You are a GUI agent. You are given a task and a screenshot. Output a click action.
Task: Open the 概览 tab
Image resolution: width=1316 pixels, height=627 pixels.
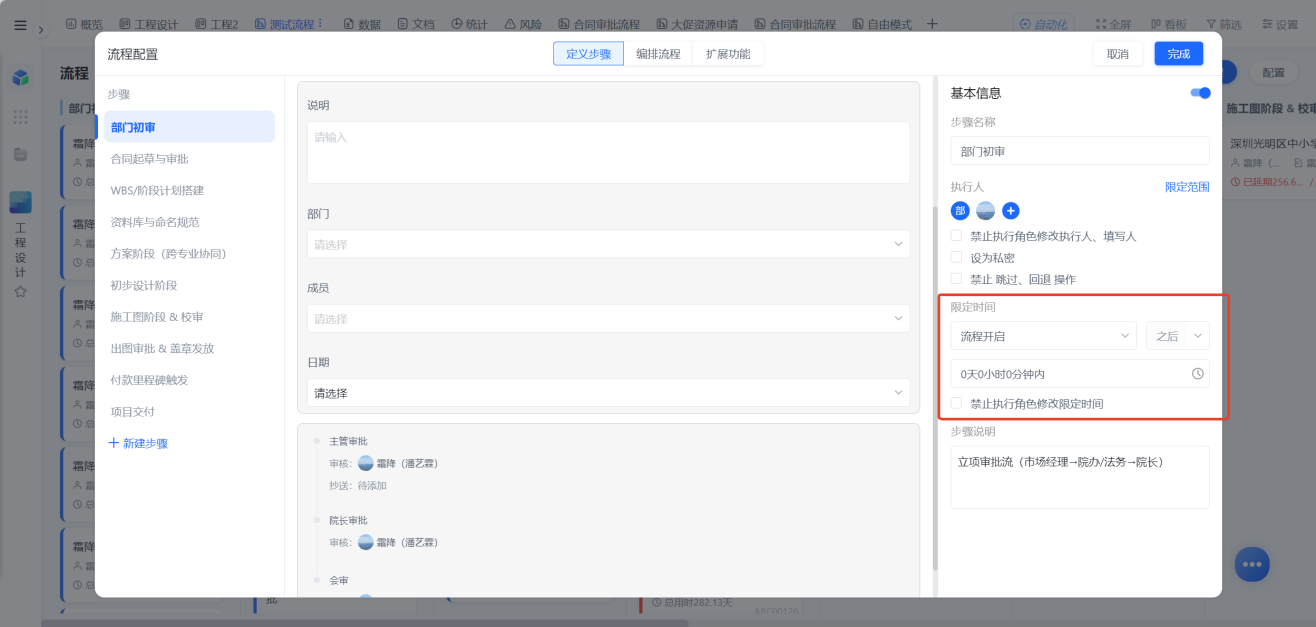(83, 23)
